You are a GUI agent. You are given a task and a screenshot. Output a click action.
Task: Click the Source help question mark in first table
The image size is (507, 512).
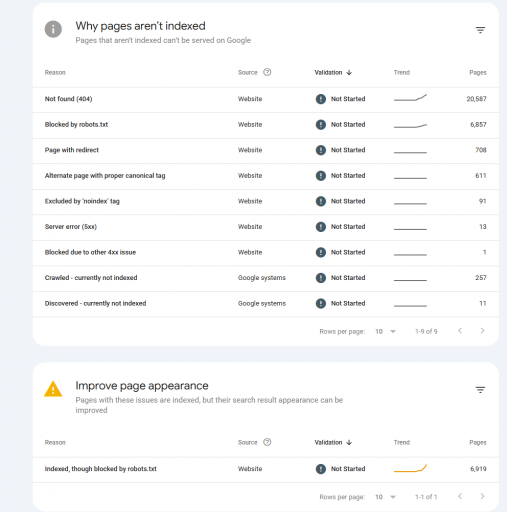[267, 72]
